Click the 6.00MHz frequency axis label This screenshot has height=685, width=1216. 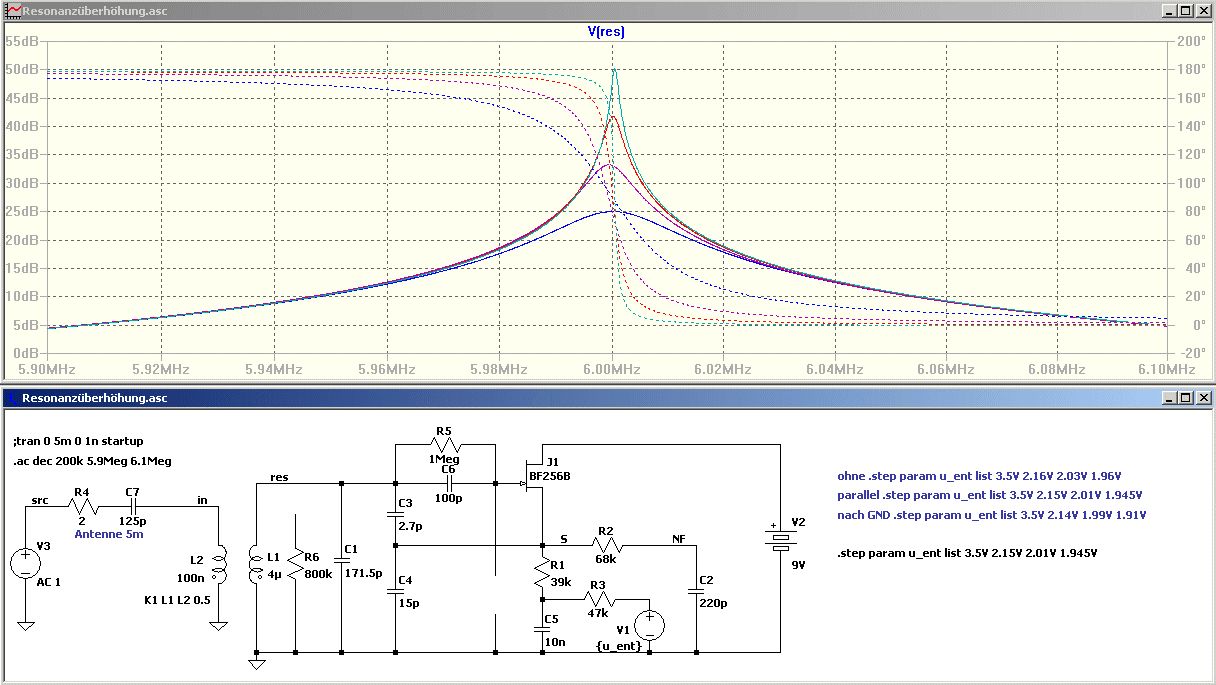coord(612,369)
